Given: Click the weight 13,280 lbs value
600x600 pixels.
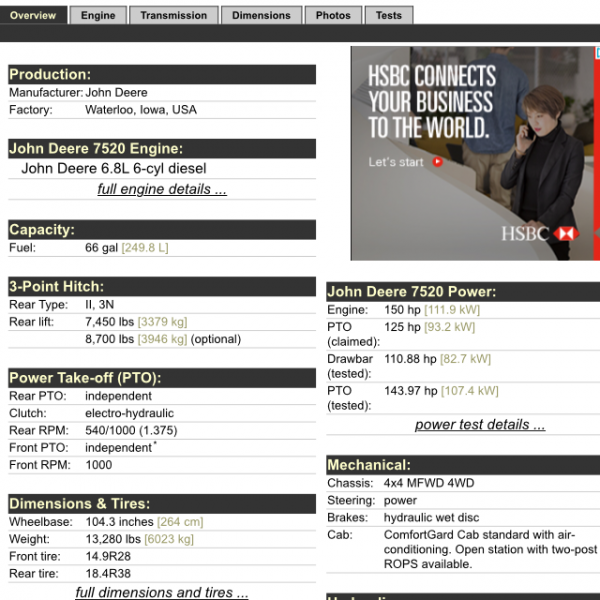Looking at the screenshot, I should coord(113,539).
